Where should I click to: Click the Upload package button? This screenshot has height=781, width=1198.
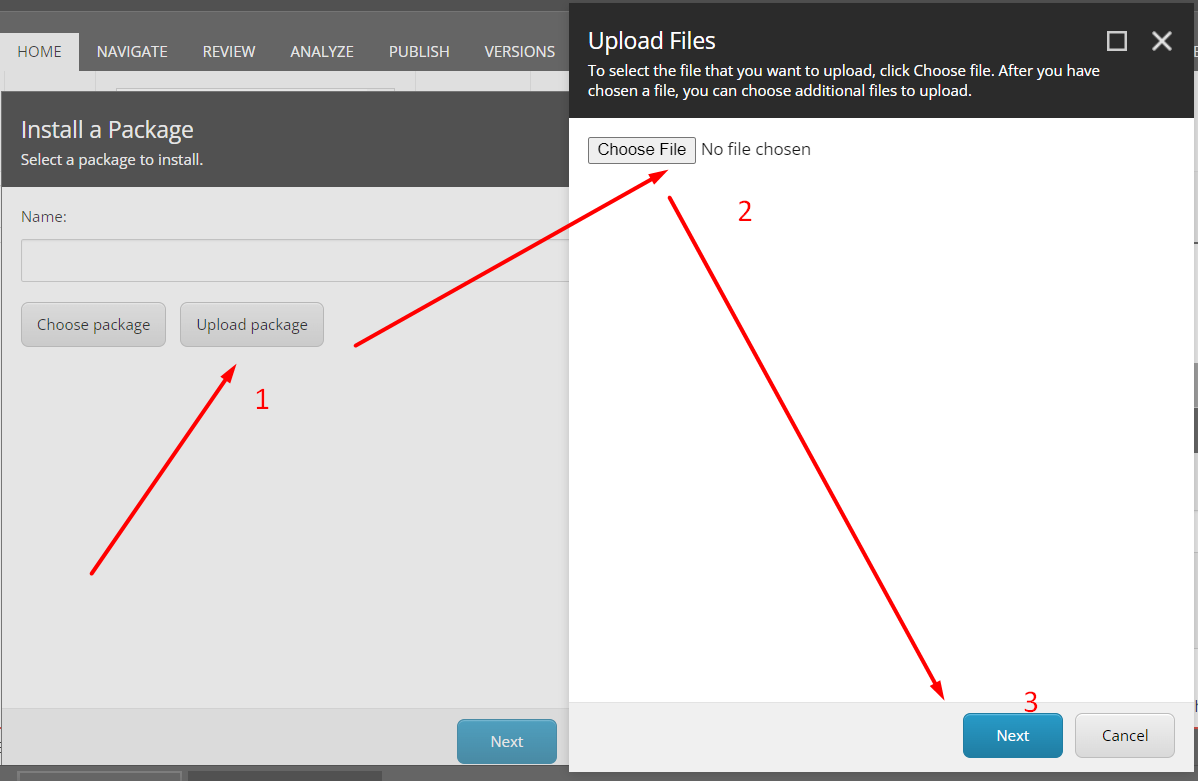coord(252,325)
